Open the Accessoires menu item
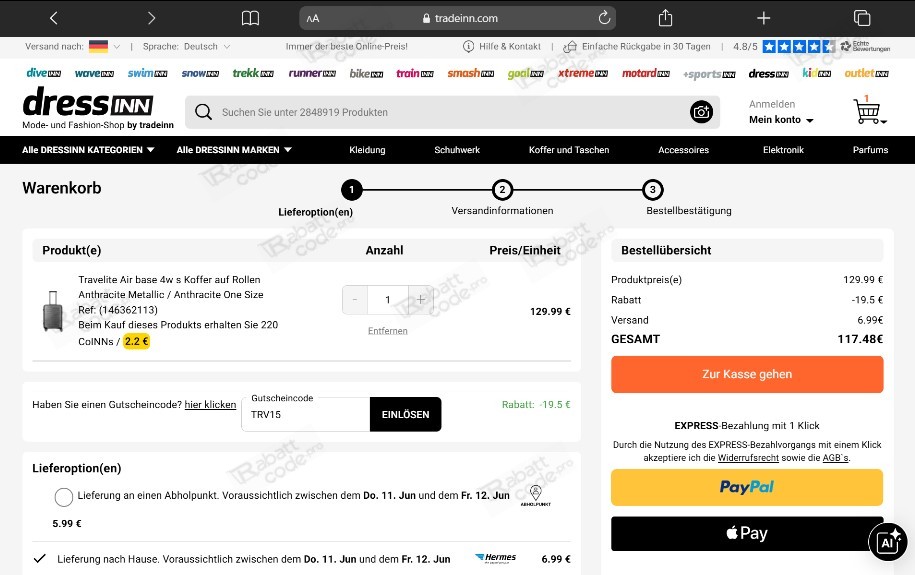Image resolution: width=915 pixels, height=575 pixels. pos(683,150)
